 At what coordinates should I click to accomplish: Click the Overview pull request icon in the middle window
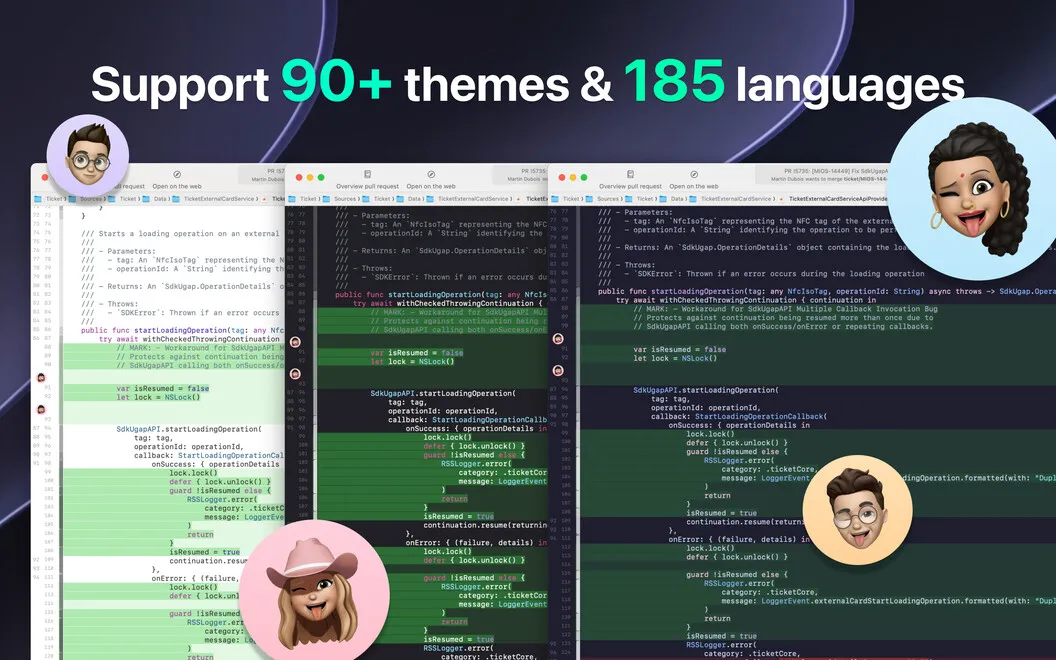click(367, 174)
